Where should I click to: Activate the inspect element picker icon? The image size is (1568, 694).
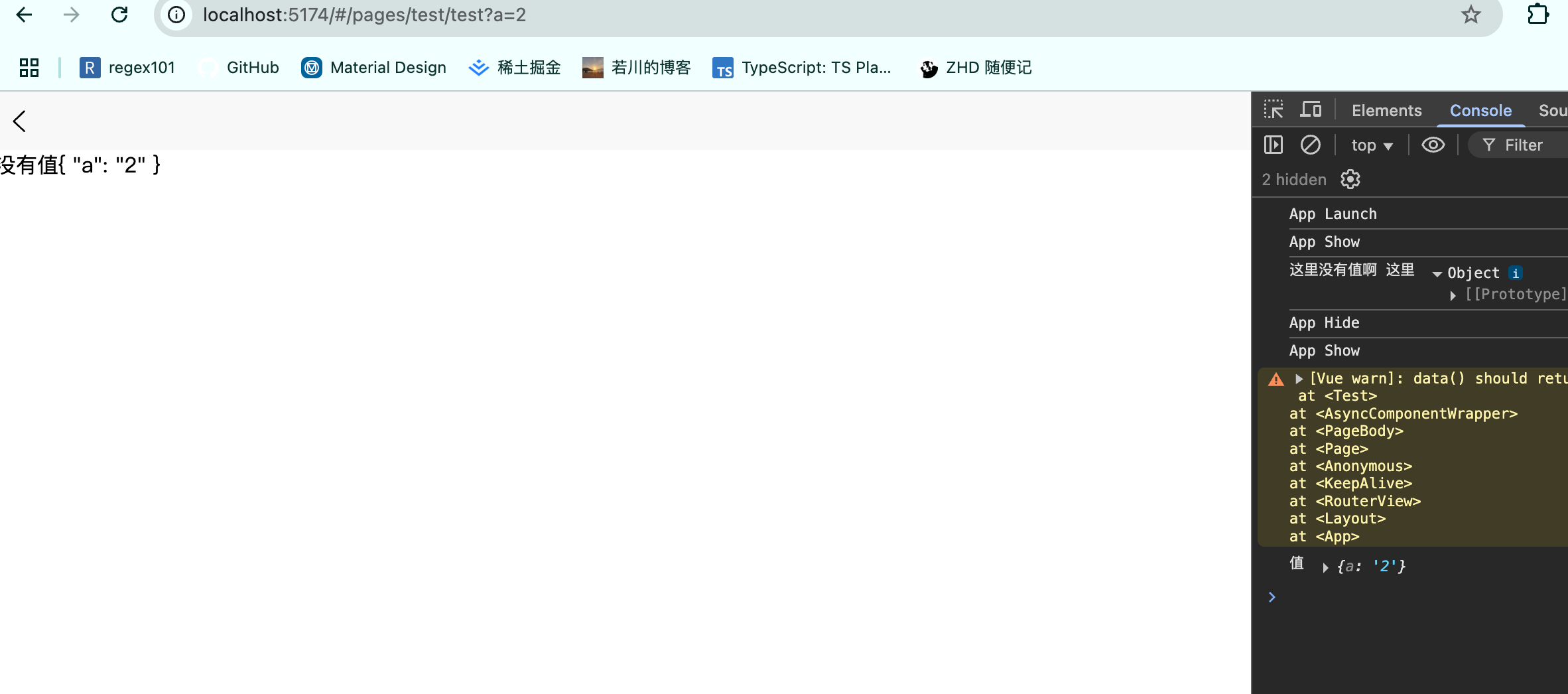1273,110
